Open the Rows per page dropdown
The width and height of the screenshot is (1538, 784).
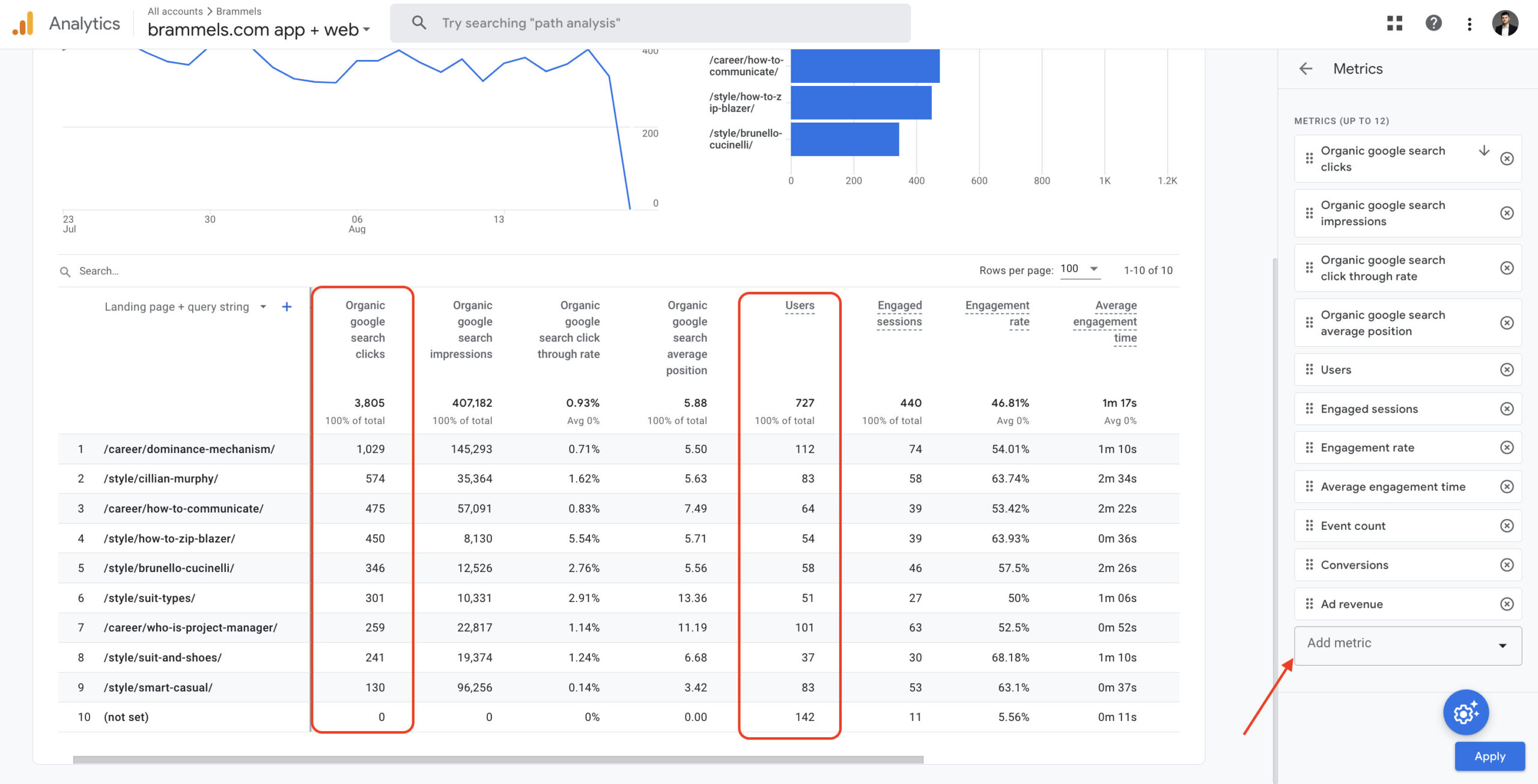point(1080,269)
